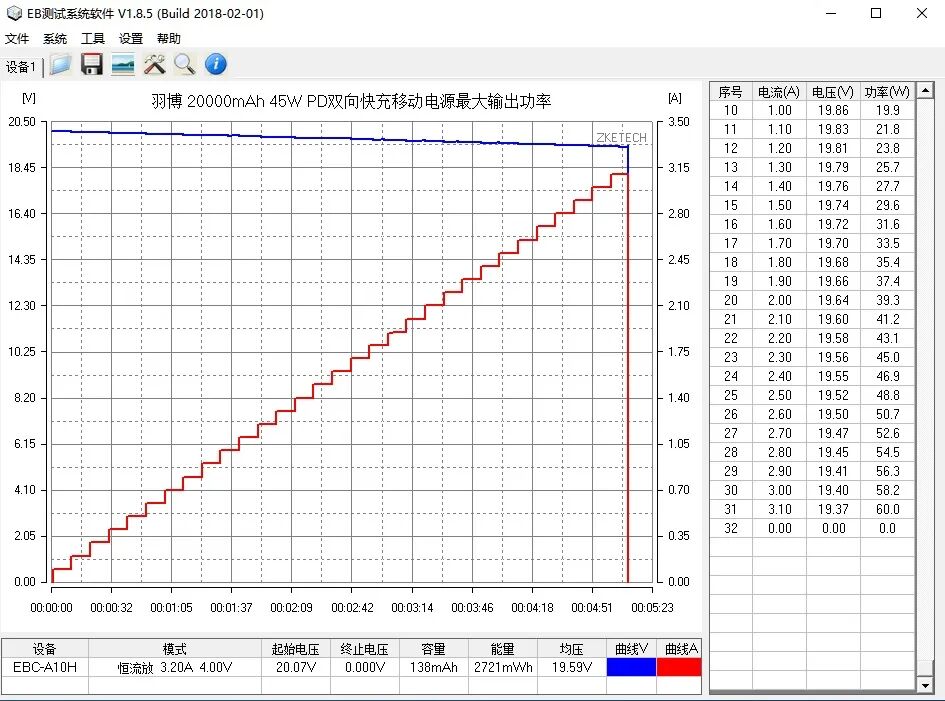The height and width of the screenshot is (701, 945).
Task: Select power cell 60.0 in row 31
Action: [887, 509]
